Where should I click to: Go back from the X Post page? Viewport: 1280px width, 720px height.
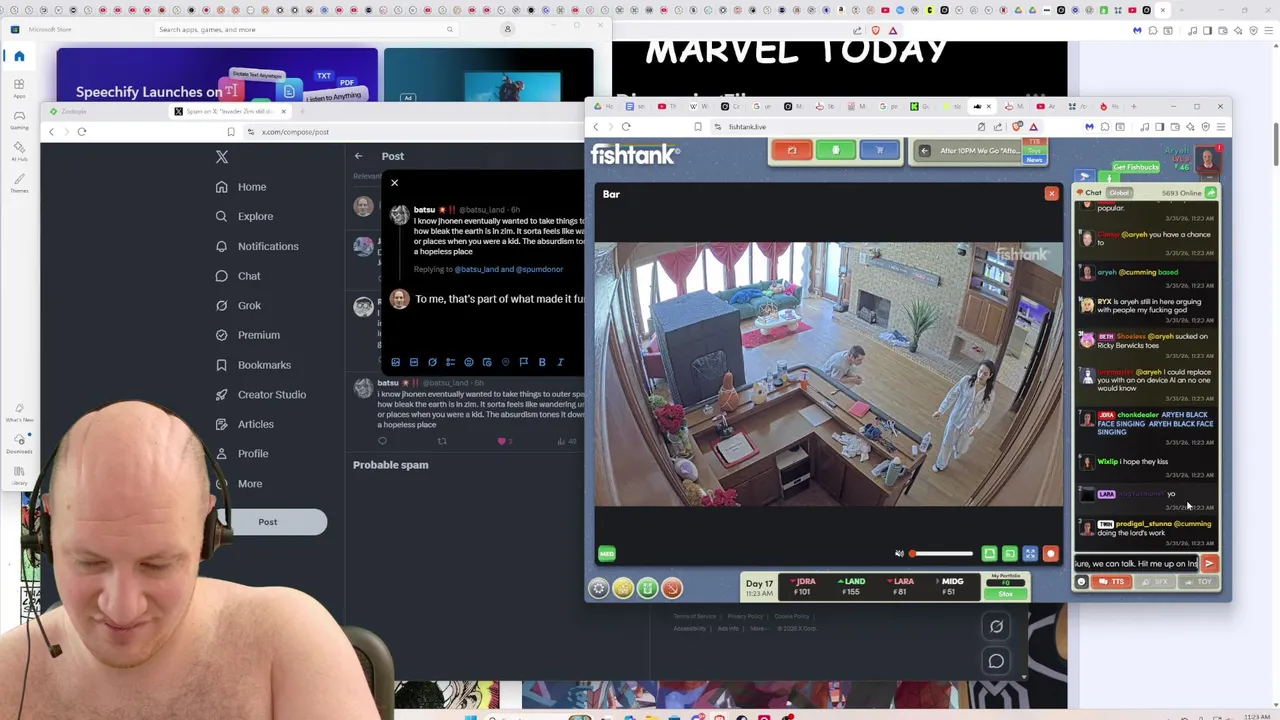358,156
